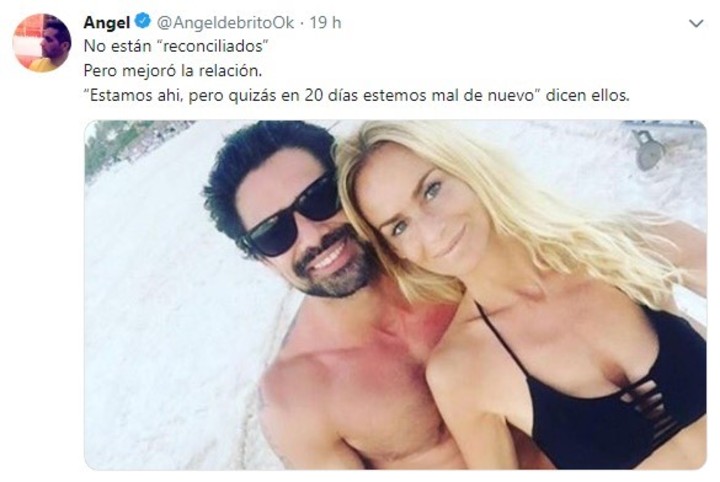Image resolution: width=720 pixels, height=482 pixels.
Task: Click the man's dark sunglasses in the photo
Action: pyautogui.click(x=293, y=214)
